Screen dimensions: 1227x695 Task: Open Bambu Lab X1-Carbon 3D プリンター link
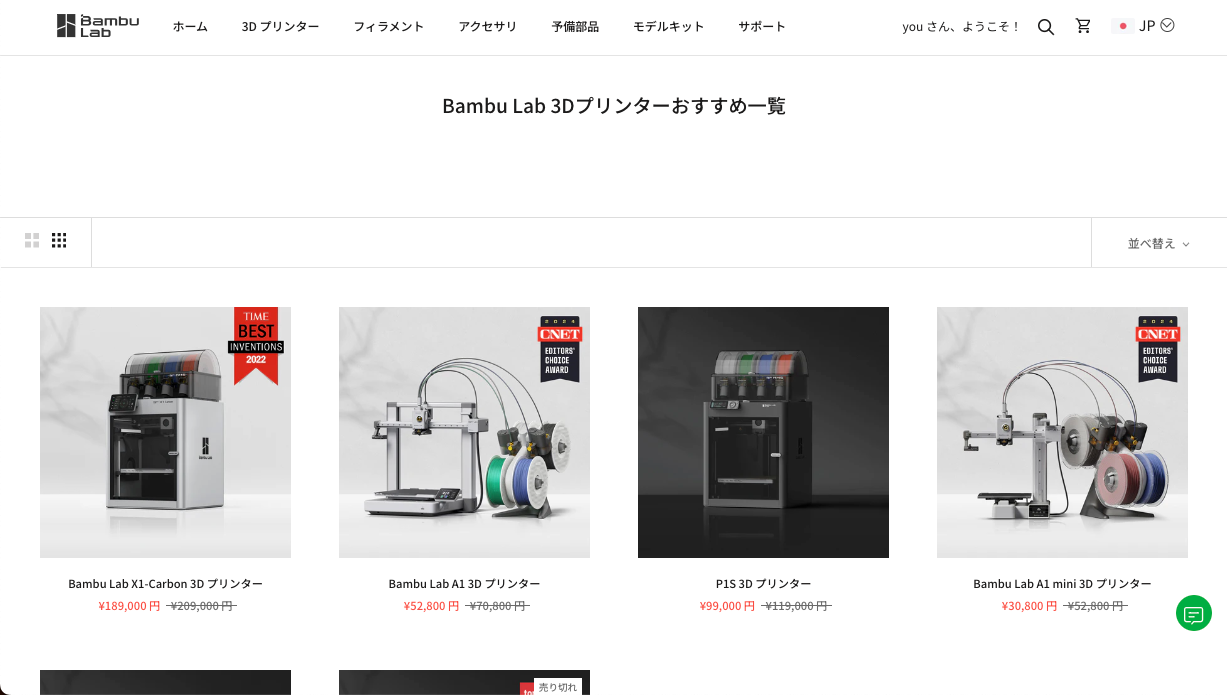point(166,584)
